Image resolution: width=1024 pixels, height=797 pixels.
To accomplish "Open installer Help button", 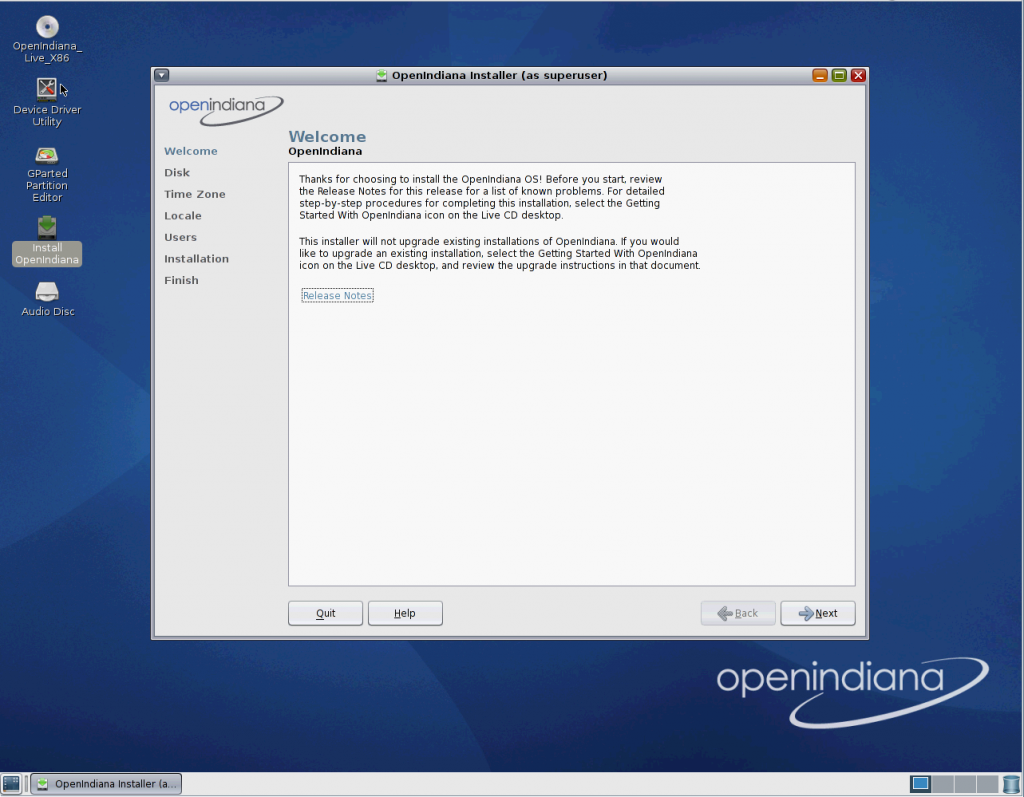I will click(x=405, y=613).
